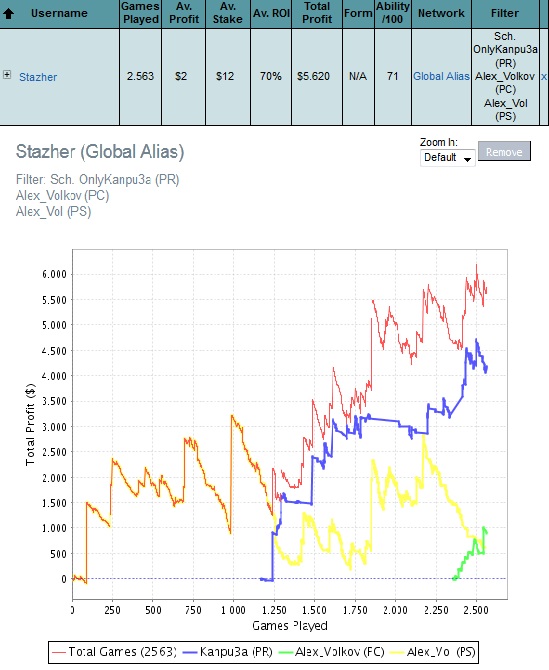This screenshot has height=670, width=549.
Task: Click red Total Games legend swatch
Action: (x=59, y=652)
